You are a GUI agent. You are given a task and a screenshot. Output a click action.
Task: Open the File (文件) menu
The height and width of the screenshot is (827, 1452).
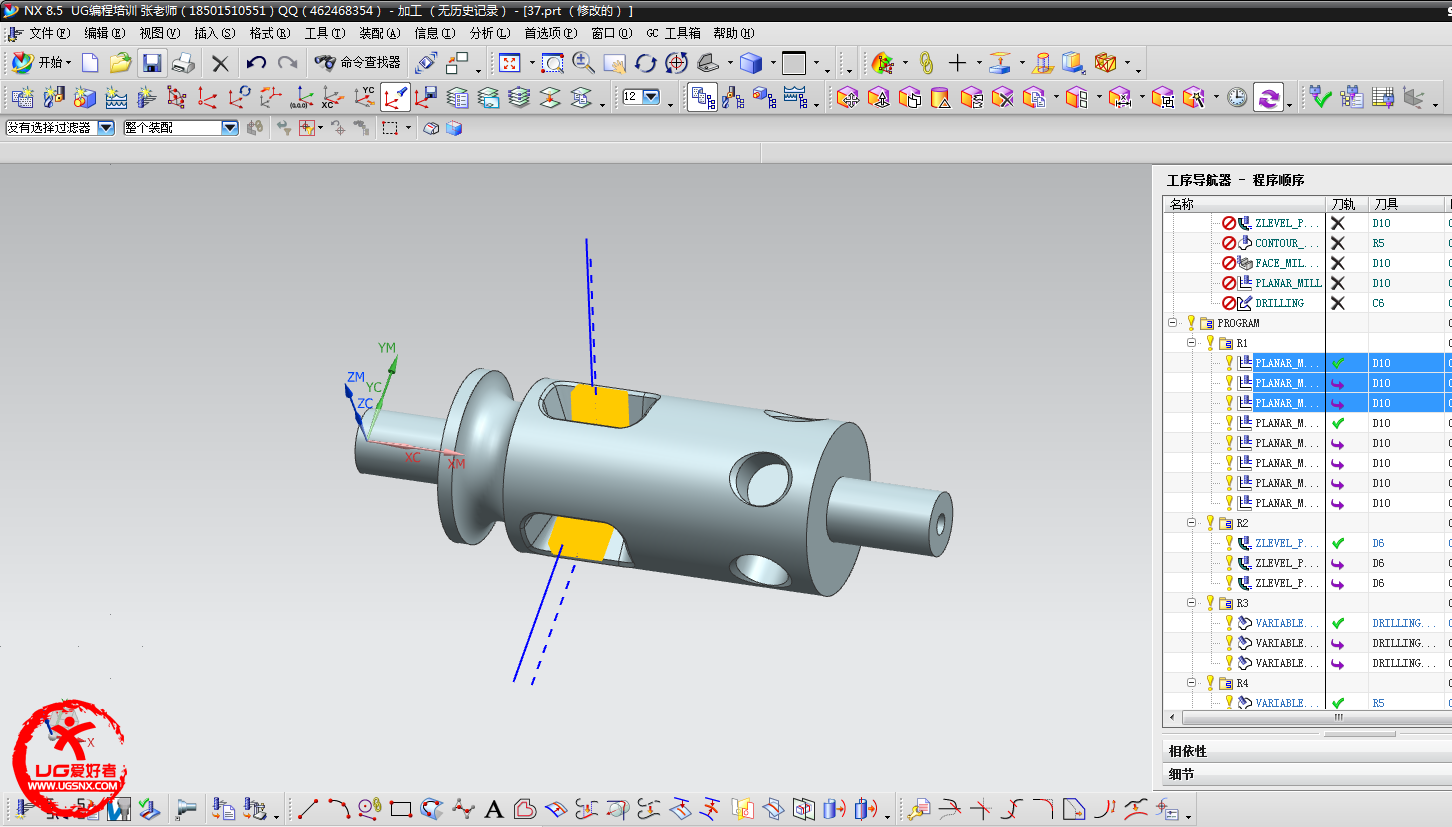(49, 33)
